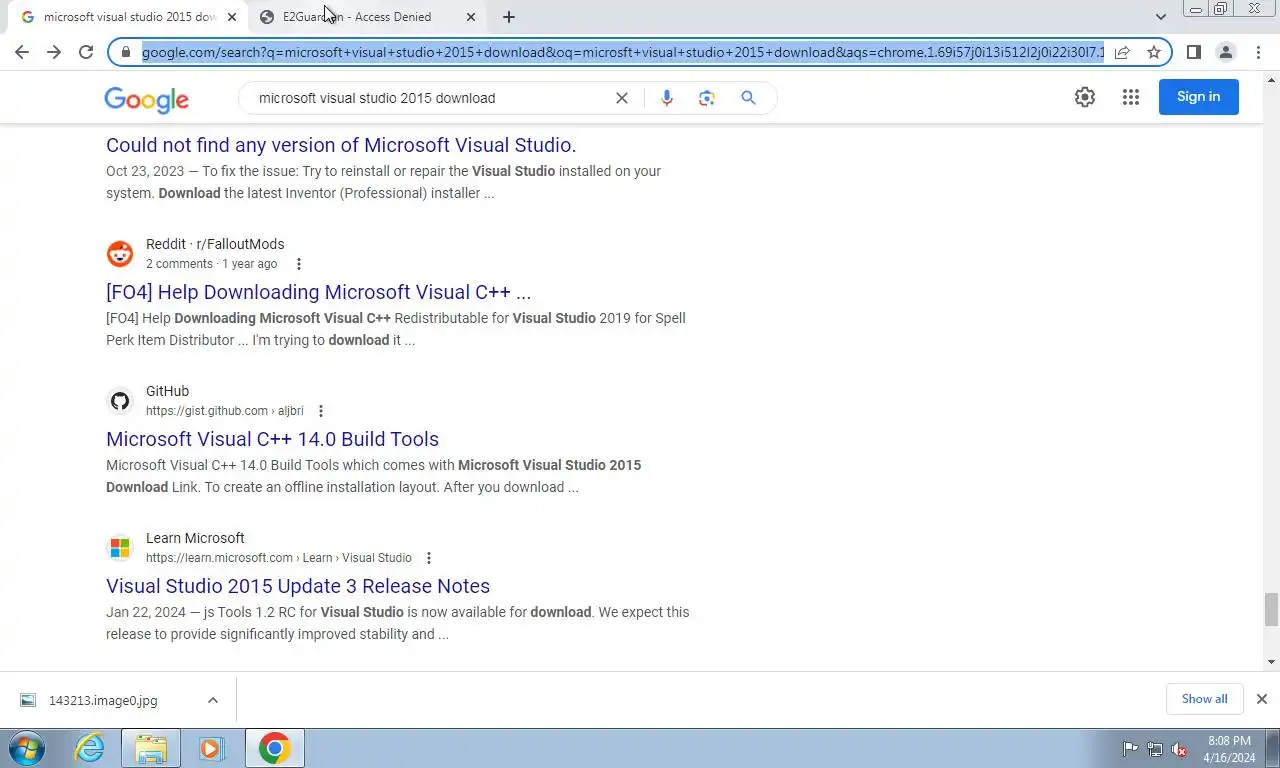
Task: Click 'https://learn.microsoft.com › Learn › Visual Studio' breadcrumb
Action: 279,558
